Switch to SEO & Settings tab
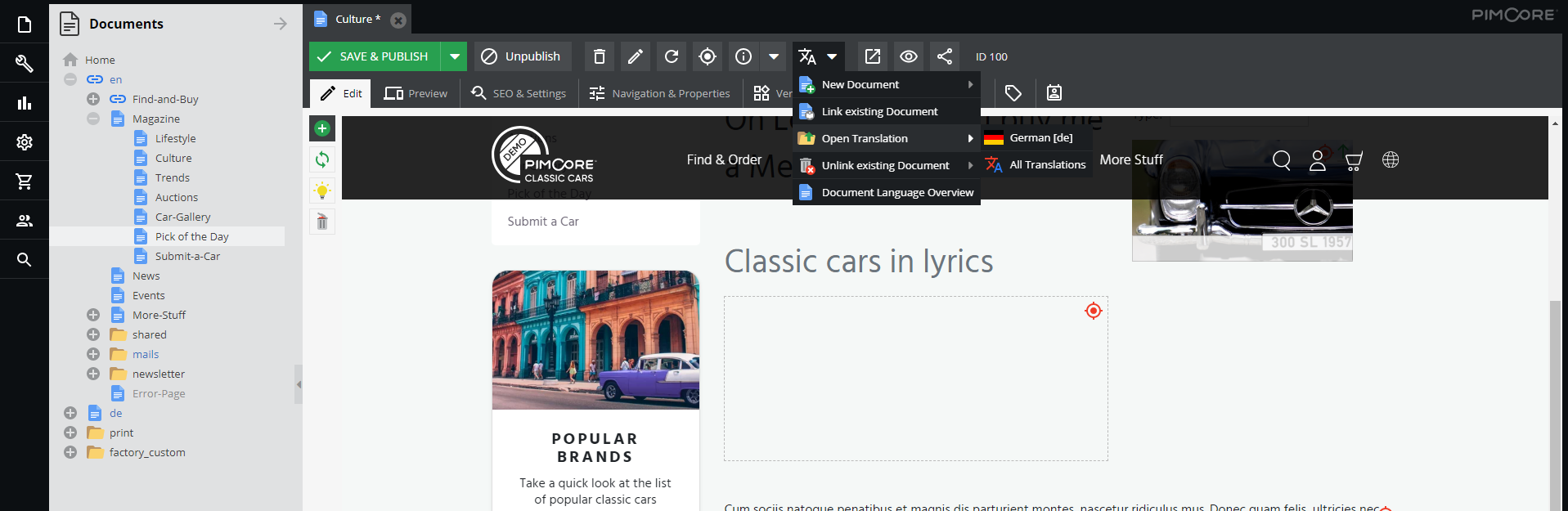The image size is (1568, 511). 519,93
